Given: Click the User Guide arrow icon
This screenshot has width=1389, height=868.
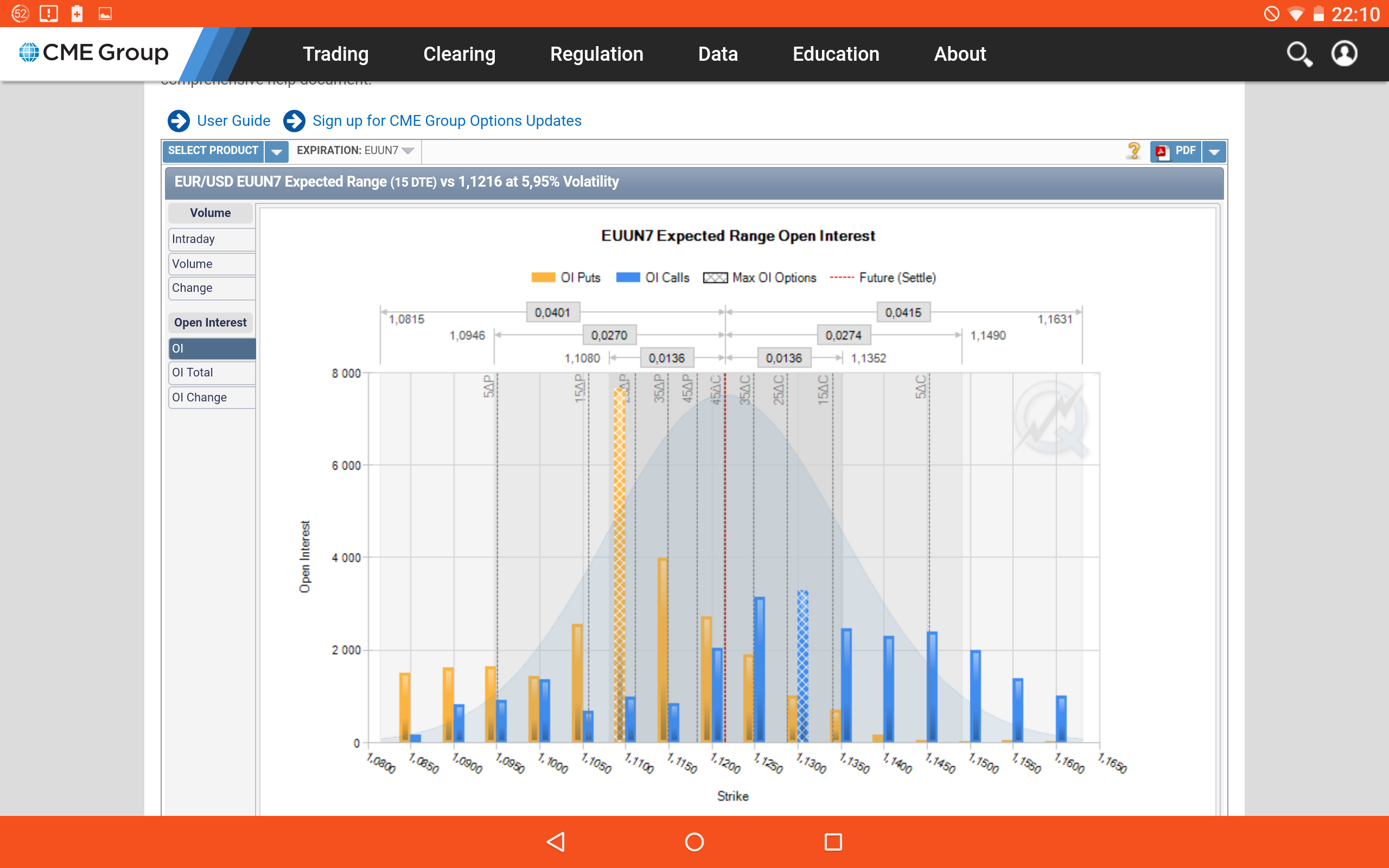Looking at the screenshot, I should [179, 120].
